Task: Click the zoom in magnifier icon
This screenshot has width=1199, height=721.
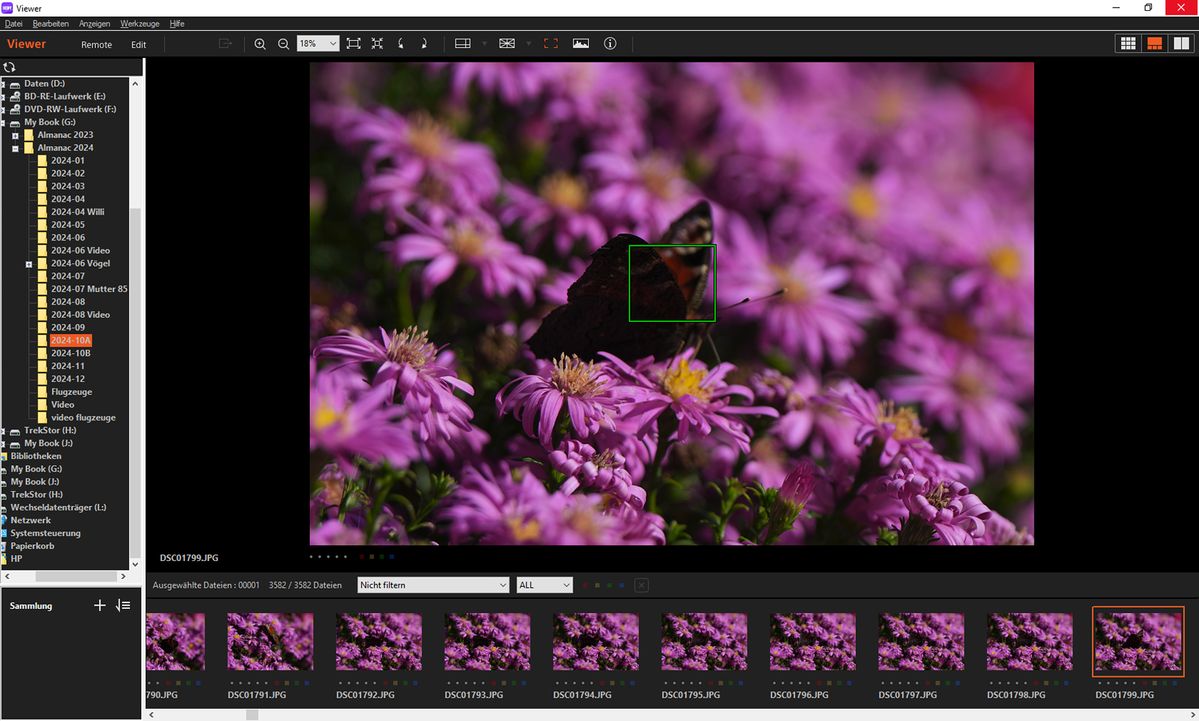Action: click(260, 44)
